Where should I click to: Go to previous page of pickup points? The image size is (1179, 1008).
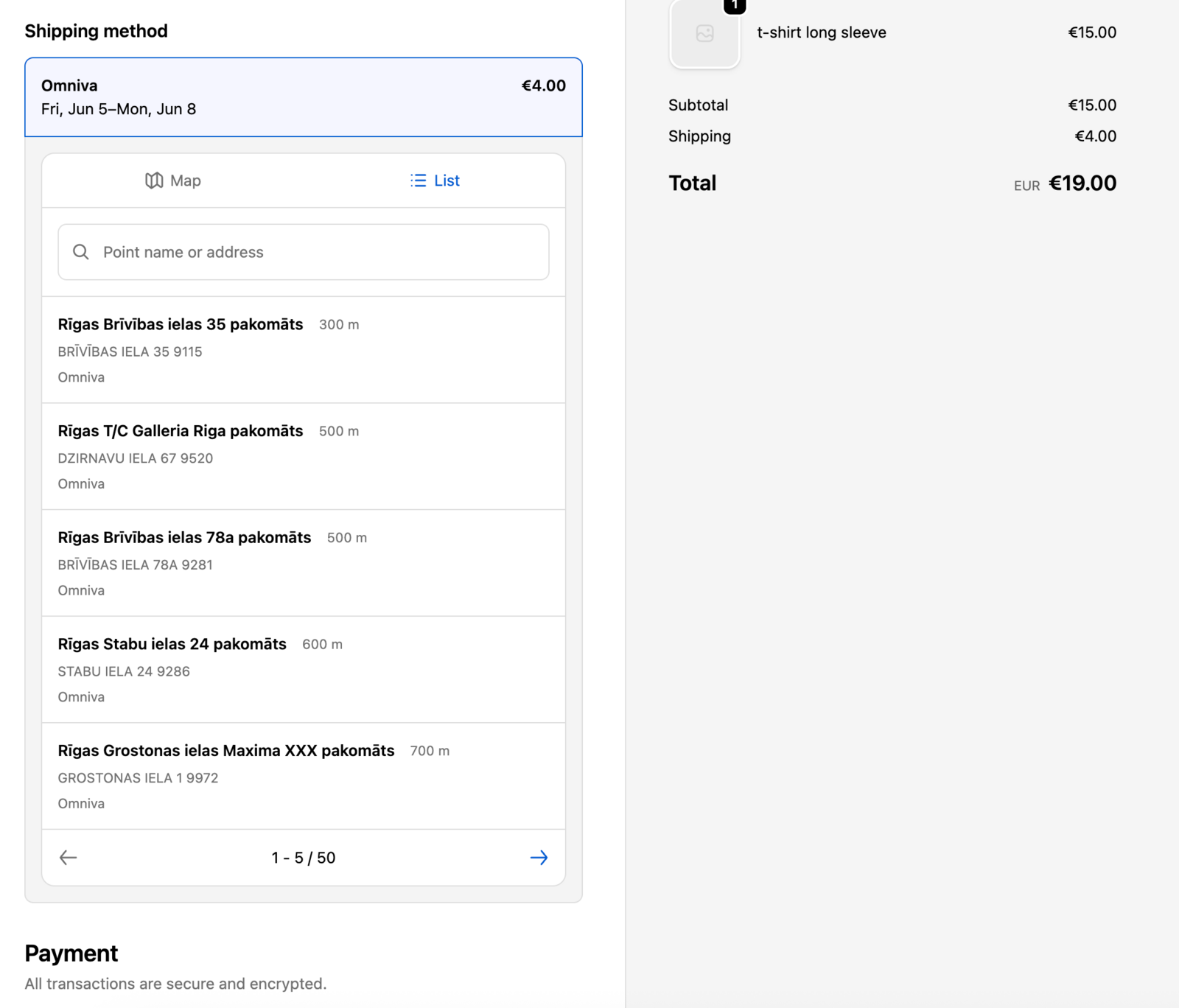[x=69, y=858]
